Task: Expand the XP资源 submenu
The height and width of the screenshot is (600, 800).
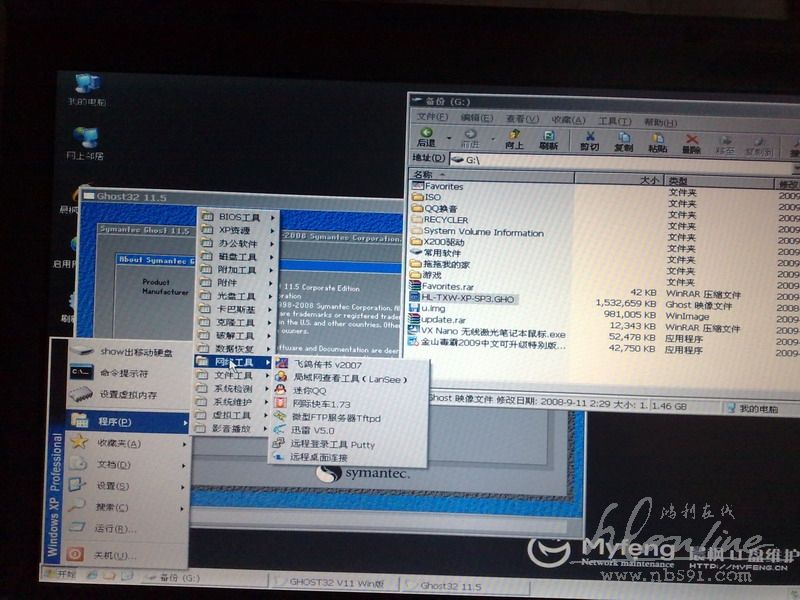Action: pyautogui.click(x=238, y=230)
